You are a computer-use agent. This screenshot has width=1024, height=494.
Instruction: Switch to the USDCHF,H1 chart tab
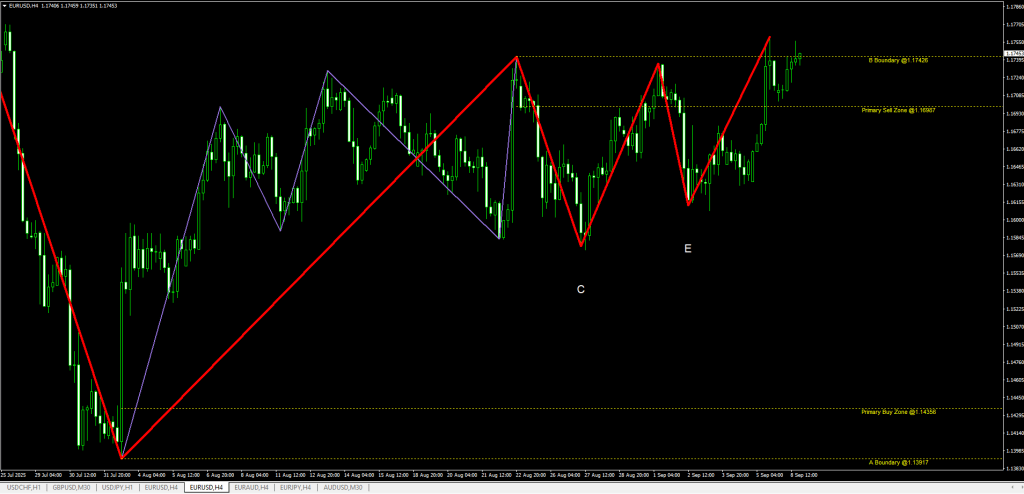[x=21, y=487]
